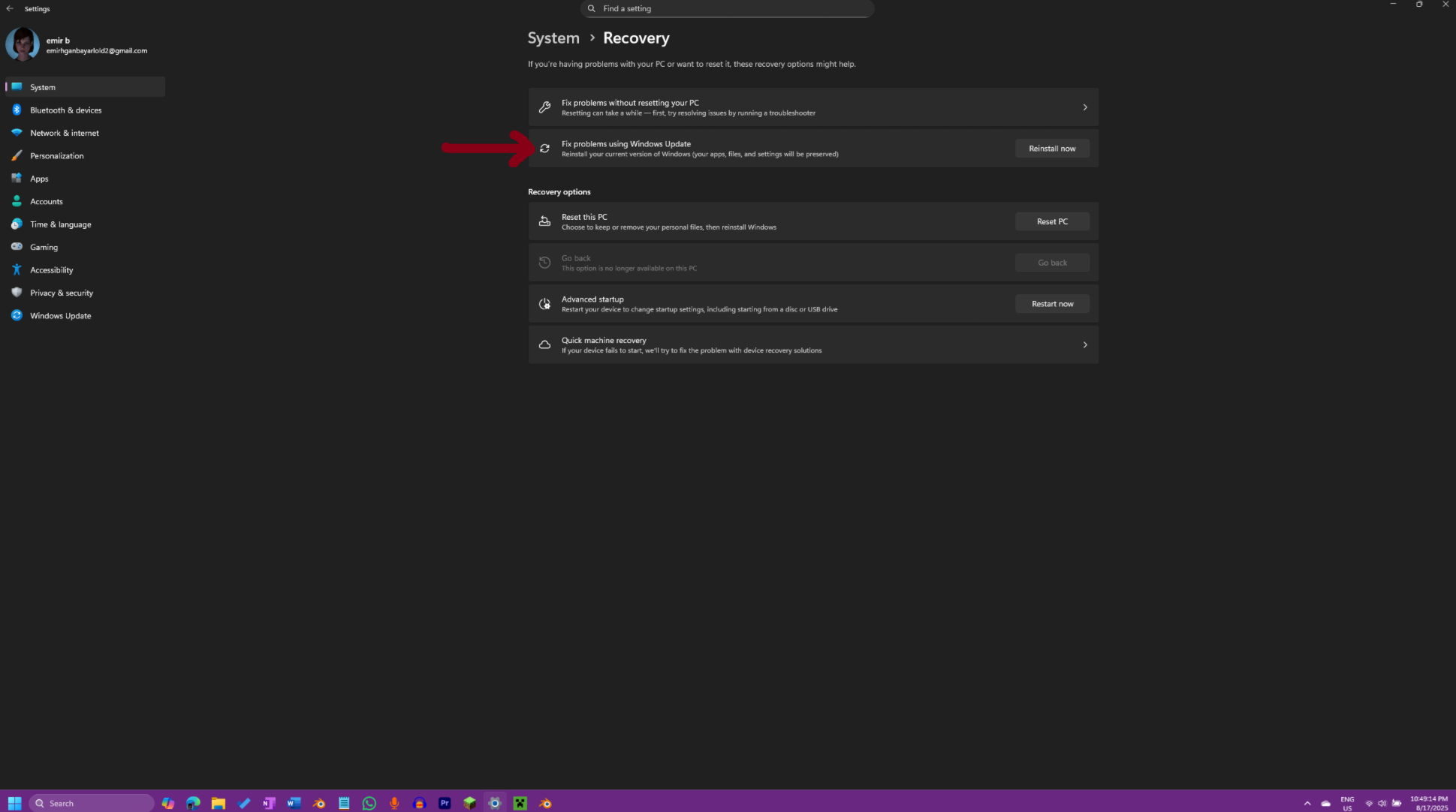
Task: Open the Minecraft Creeper face icon
Action: click(520, 803)
